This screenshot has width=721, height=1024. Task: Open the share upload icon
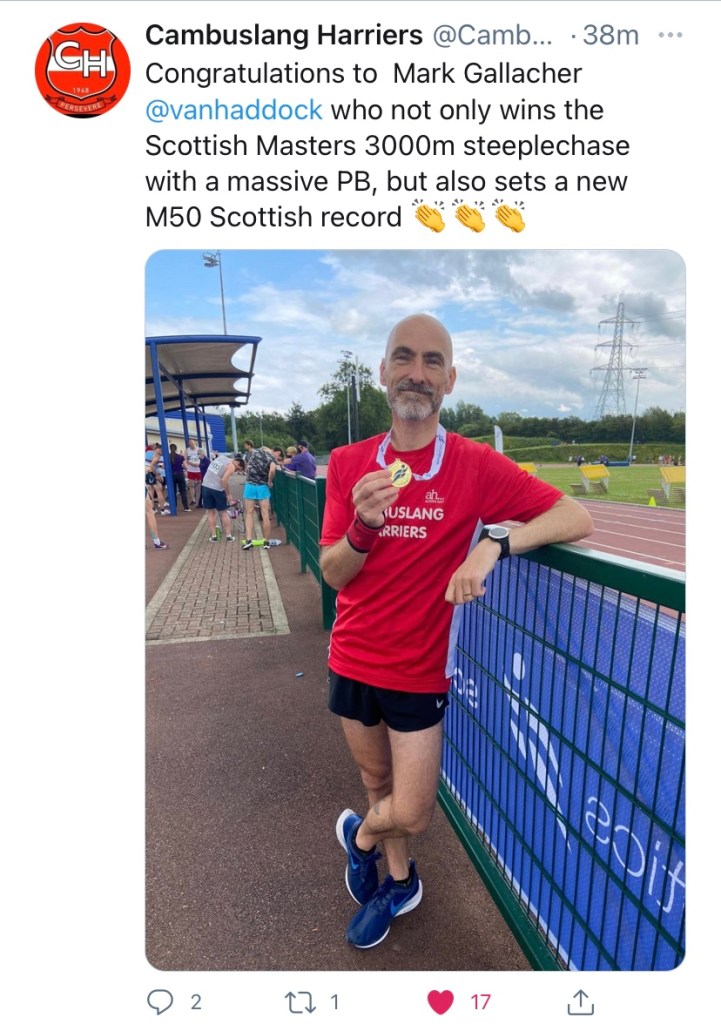pyautogui.click(x=580, y=1001)
